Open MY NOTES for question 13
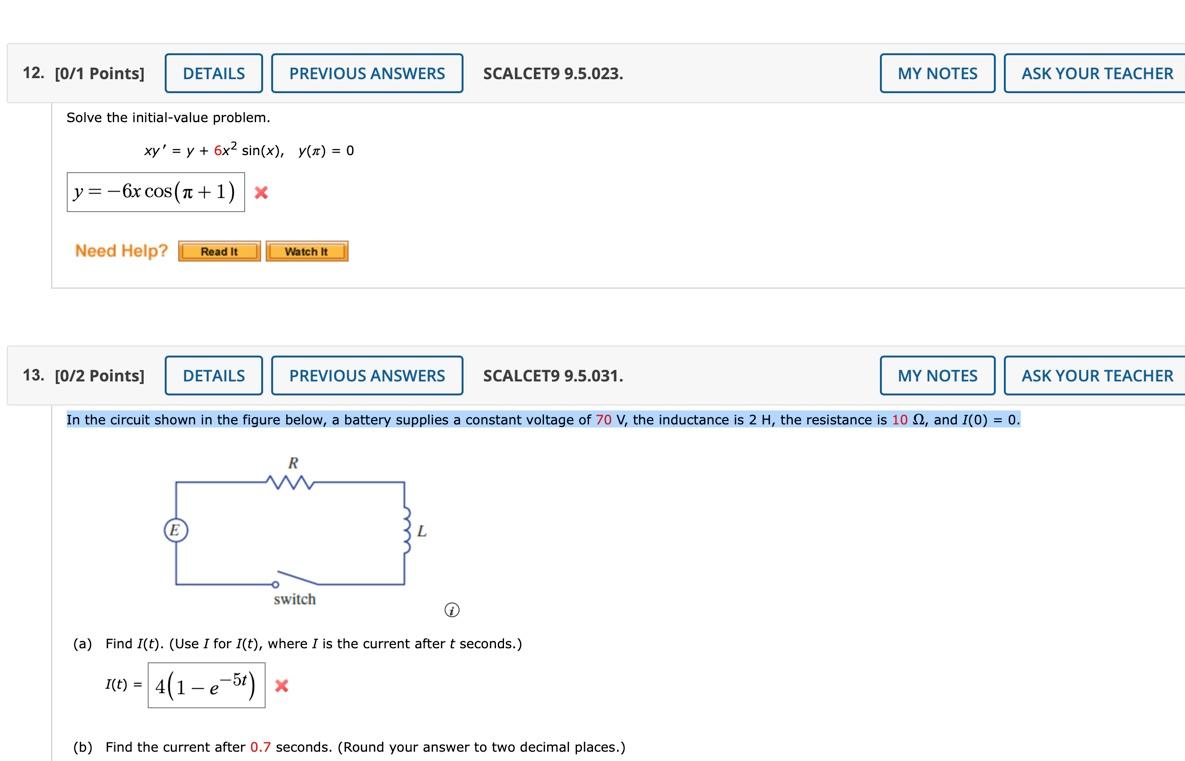This screenshot has height=761, width=1185. [937, 376]
